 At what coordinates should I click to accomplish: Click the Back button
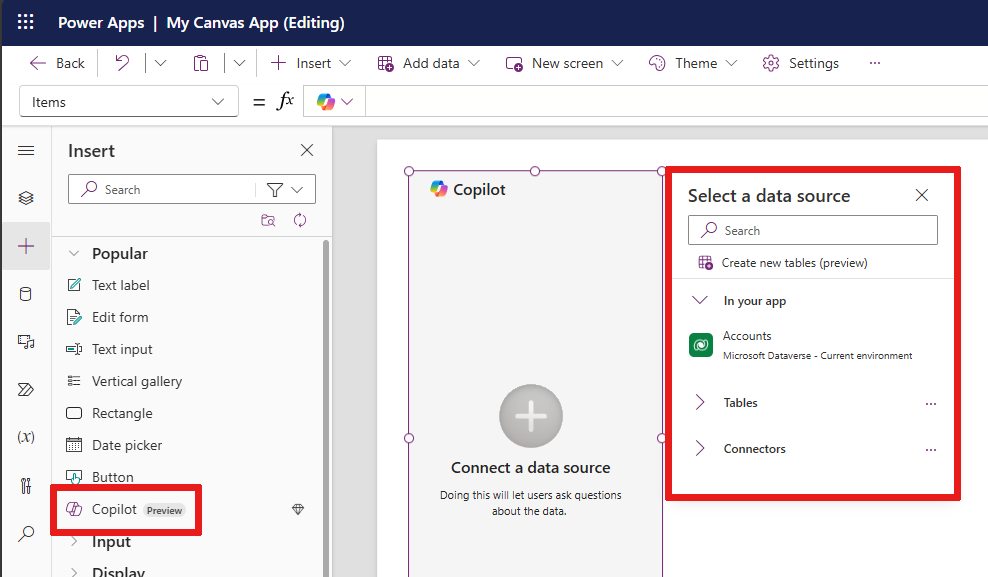coord(57,63)
